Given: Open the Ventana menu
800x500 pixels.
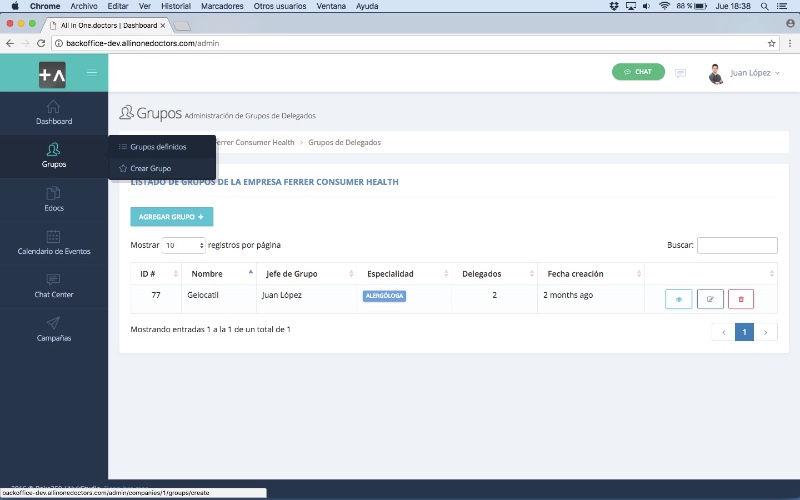Looking at the screenshot, I should pyautogui.click(x=331, y=6).
